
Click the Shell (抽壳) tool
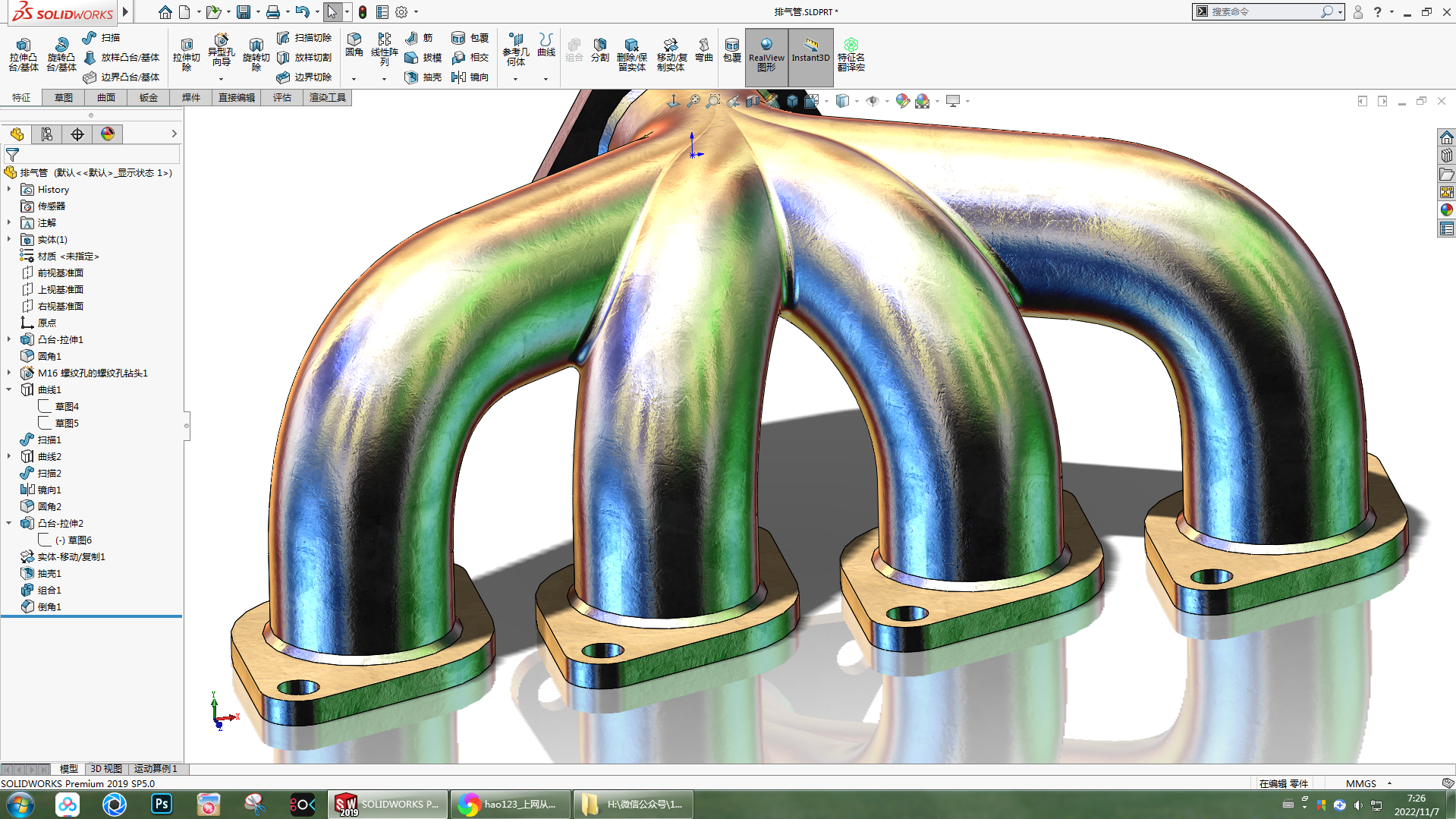[x=423, y=77]
